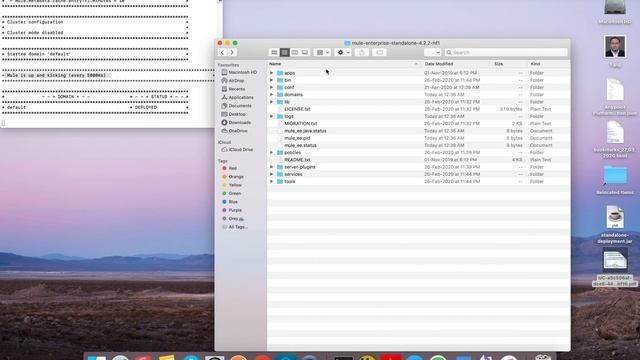Expand the server-plugins folder
Image resolution: width=640 pixels, height=360 pixels.
[x=271, y=167]
